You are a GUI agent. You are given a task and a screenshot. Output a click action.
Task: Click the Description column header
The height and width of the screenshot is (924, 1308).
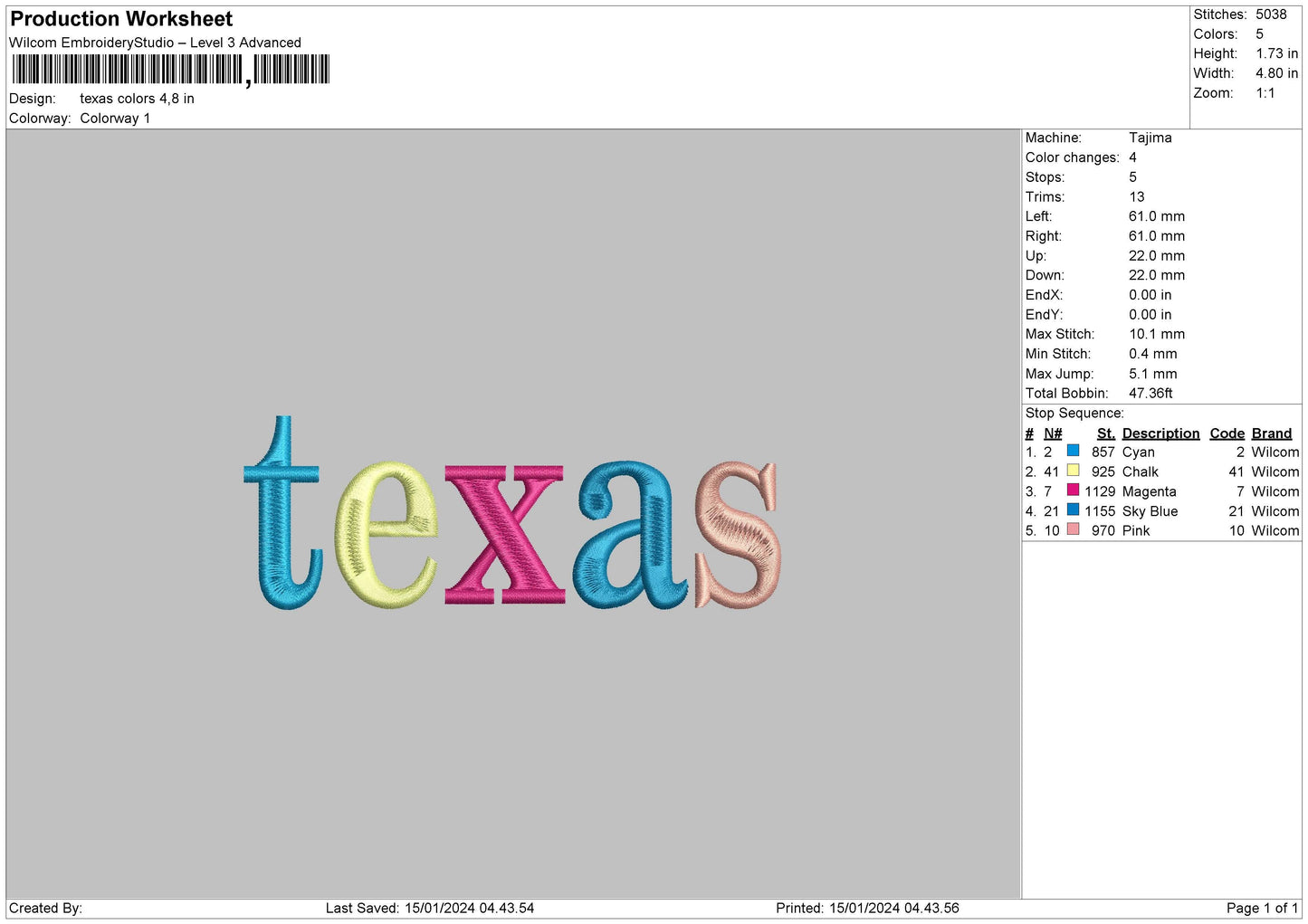[x=1160, y=433]
